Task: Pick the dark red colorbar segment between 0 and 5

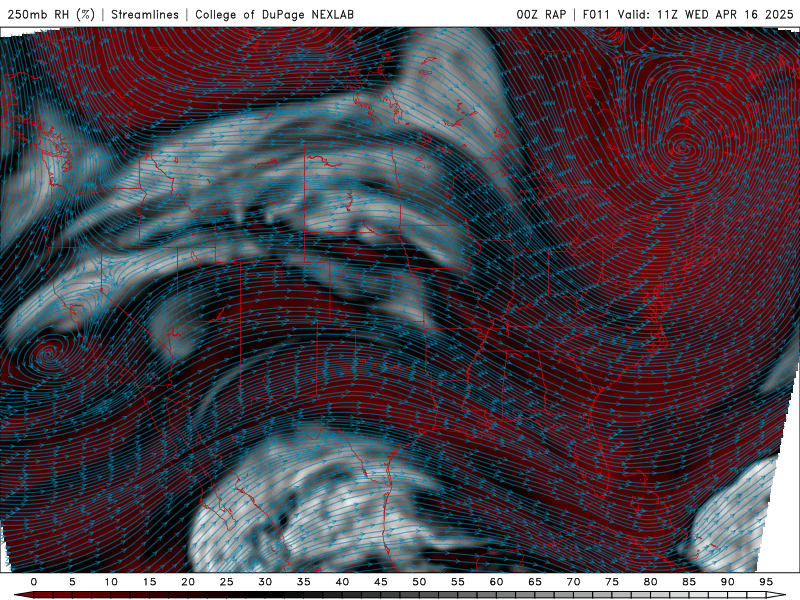Action: tap(53, 595)
